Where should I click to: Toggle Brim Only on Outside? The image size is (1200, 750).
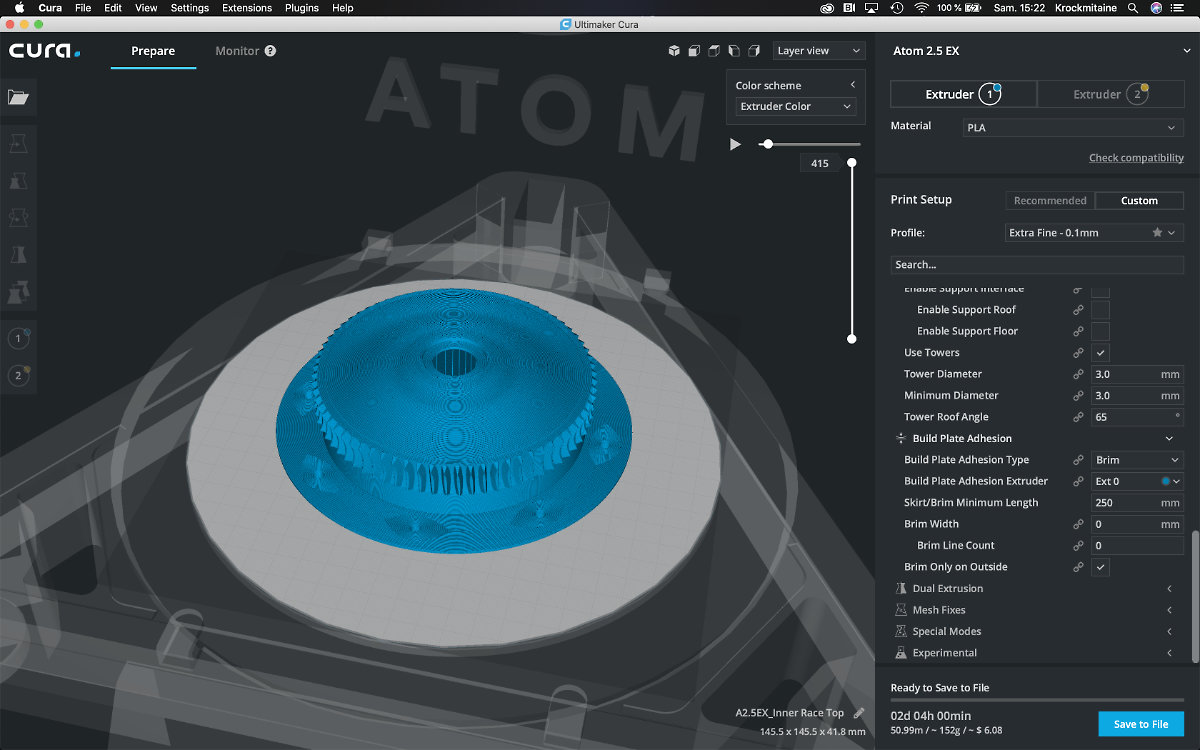(x=1100, y=567)
